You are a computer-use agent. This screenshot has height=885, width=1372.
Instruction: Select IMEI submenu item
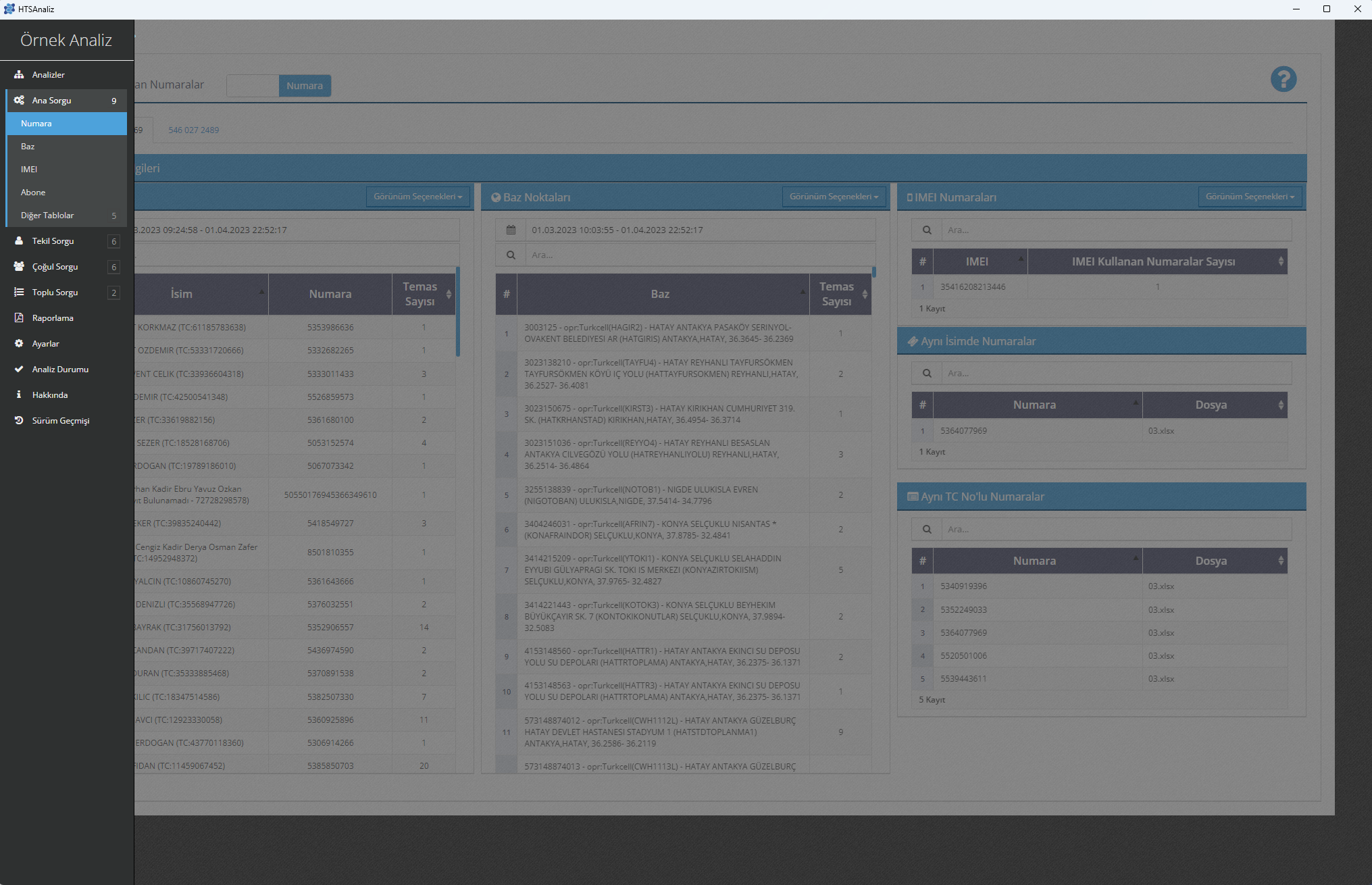(66, 170)
